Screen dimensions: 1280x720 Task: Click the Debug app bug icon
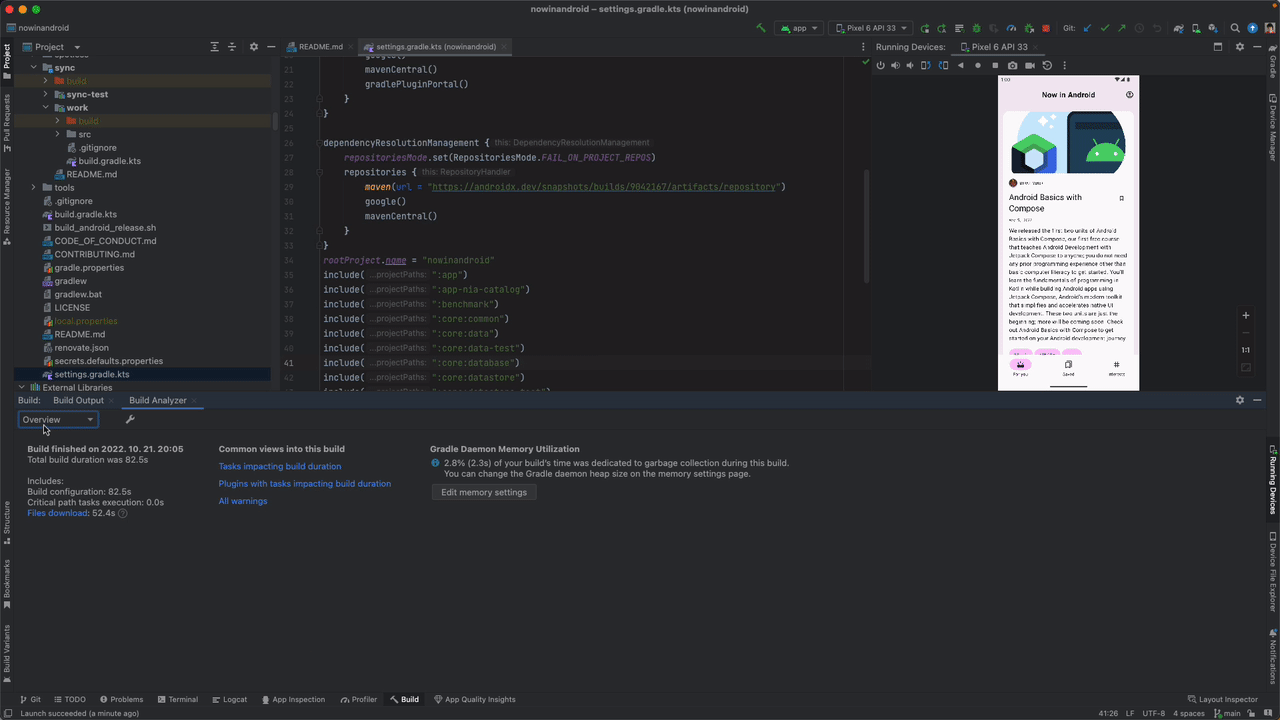[x=975, y=28]
